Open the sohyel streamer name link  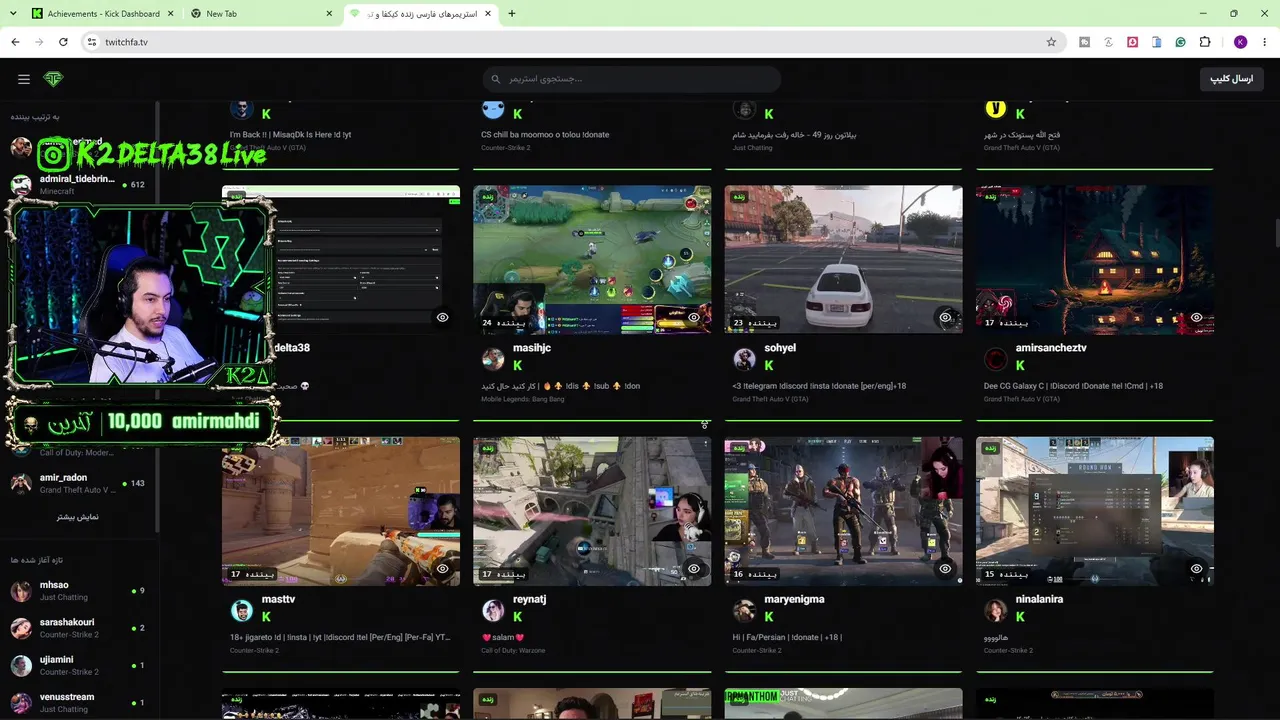780,348
